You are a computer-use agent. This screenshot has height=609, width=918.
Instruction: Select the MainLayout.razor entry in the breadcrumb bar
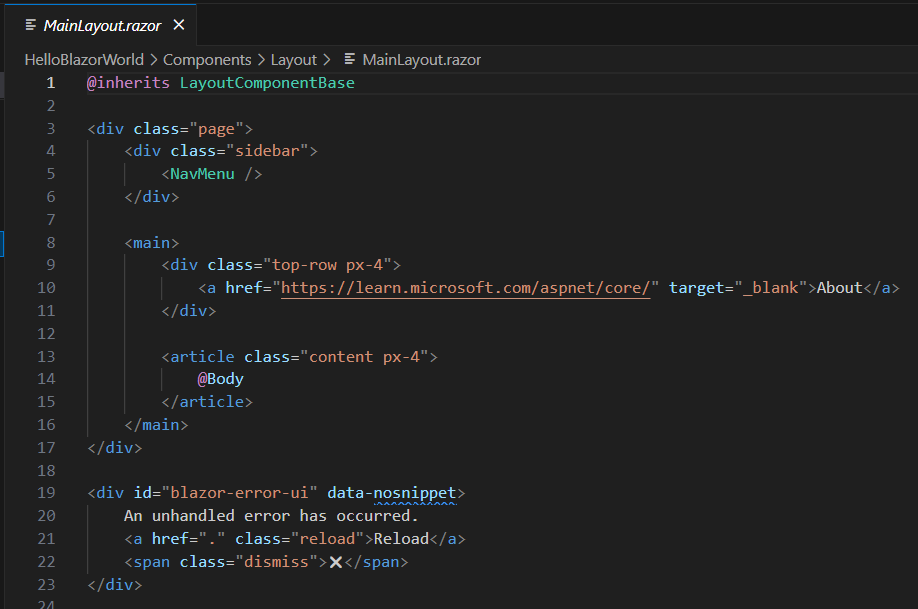click(425, 59)
